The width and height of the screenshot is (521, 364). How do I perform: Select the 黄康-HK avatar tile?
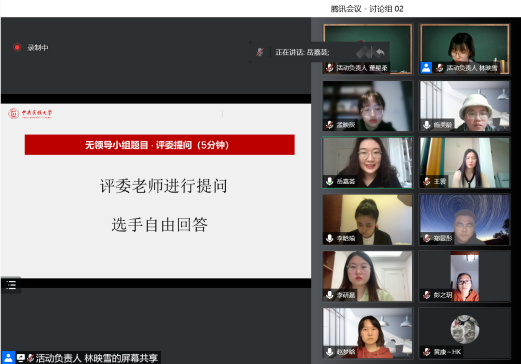(x=465, y=333)
